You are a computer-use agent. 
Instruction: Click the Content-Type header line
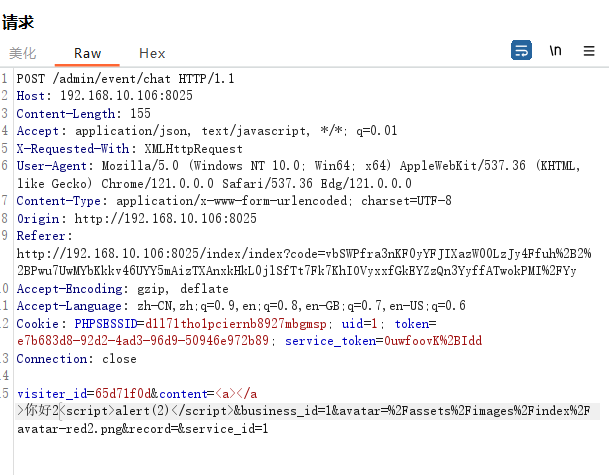(234, 201)
